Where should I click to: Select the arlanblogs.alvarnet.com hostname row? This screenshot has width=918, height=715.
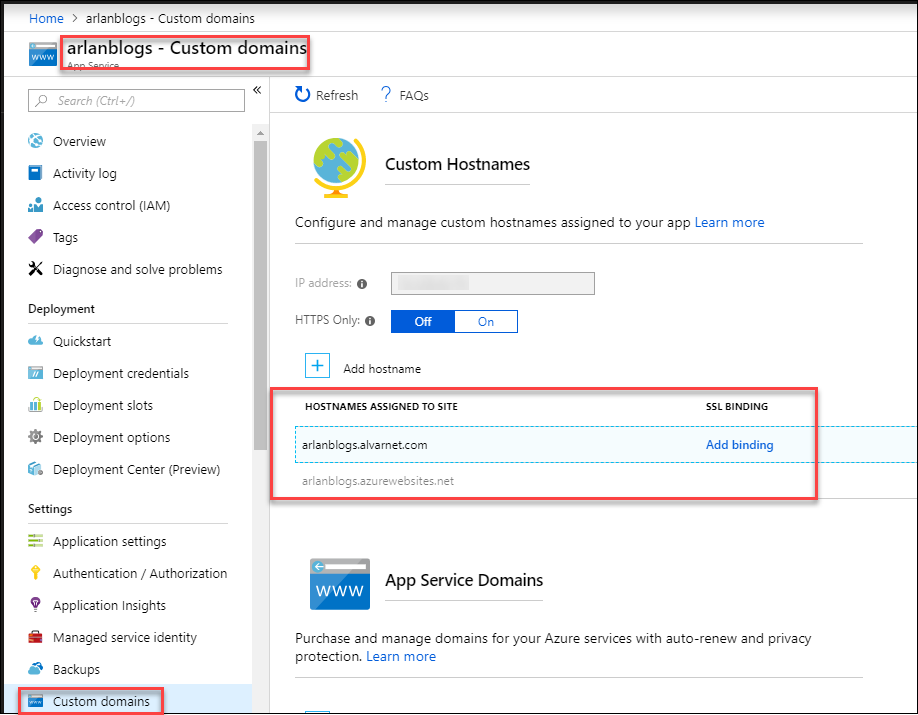[606, 445]
